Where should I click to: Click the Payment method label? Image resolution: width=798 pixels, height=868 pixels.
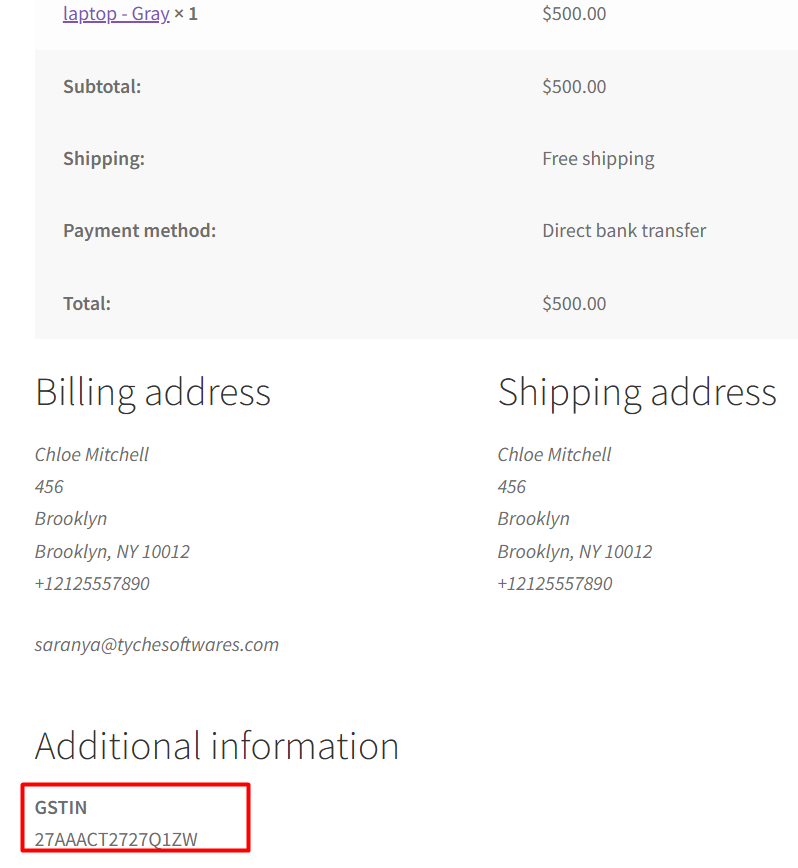[139, 230]
